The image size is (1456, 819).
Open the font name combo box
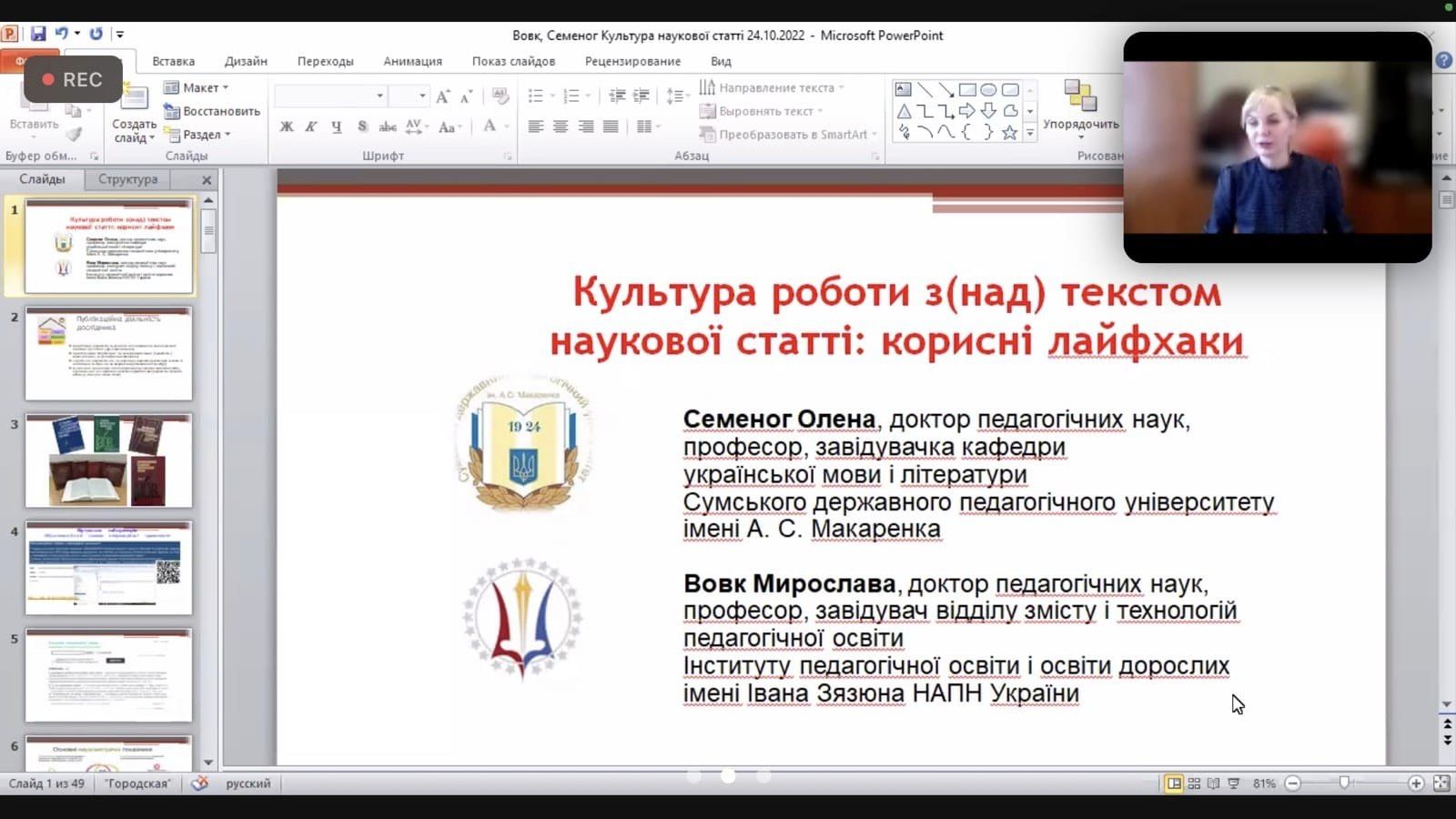pos(330,96)
